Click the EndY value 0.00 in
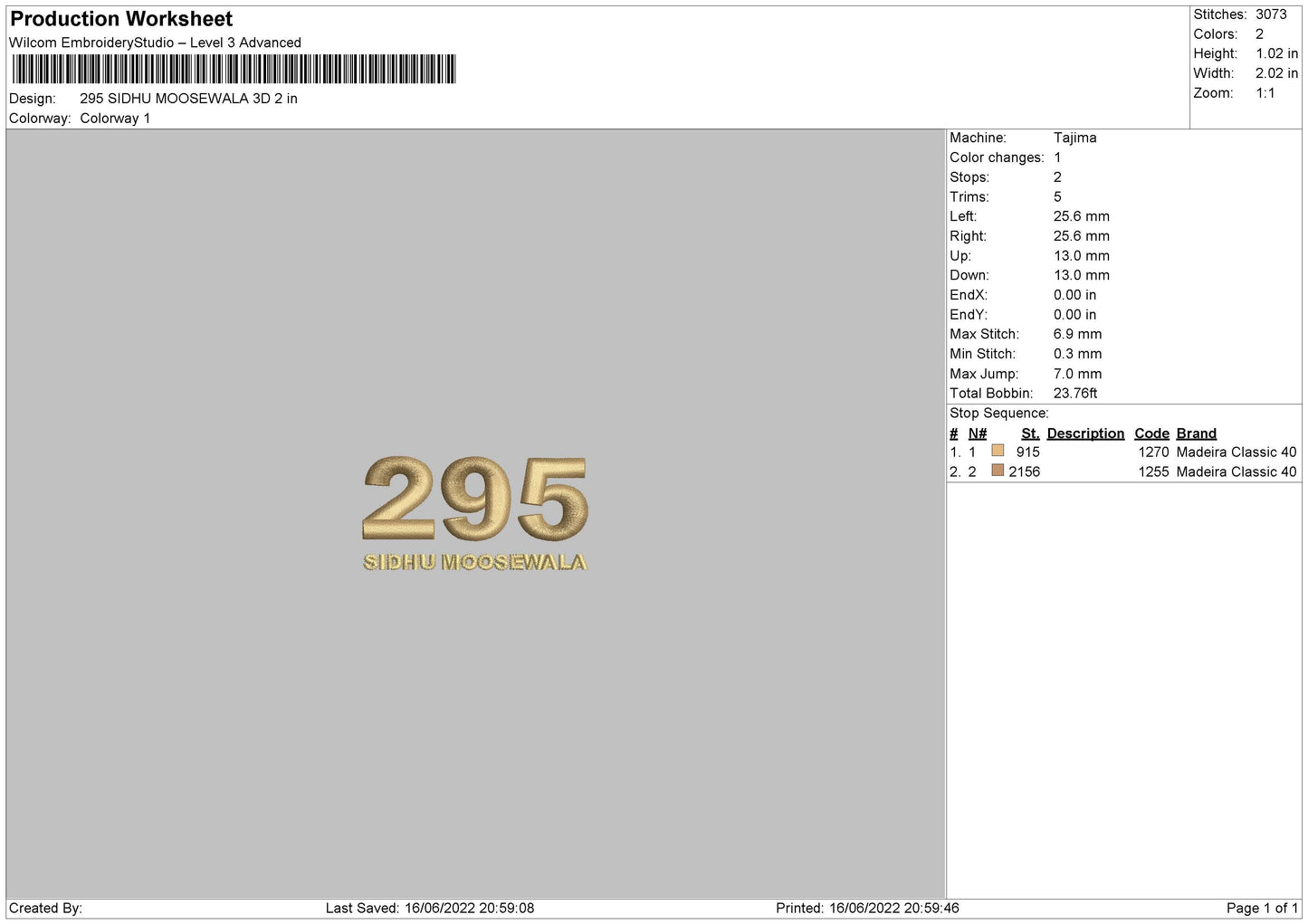The height and width of the screenshot is (924, 1308). point(1074,315)
